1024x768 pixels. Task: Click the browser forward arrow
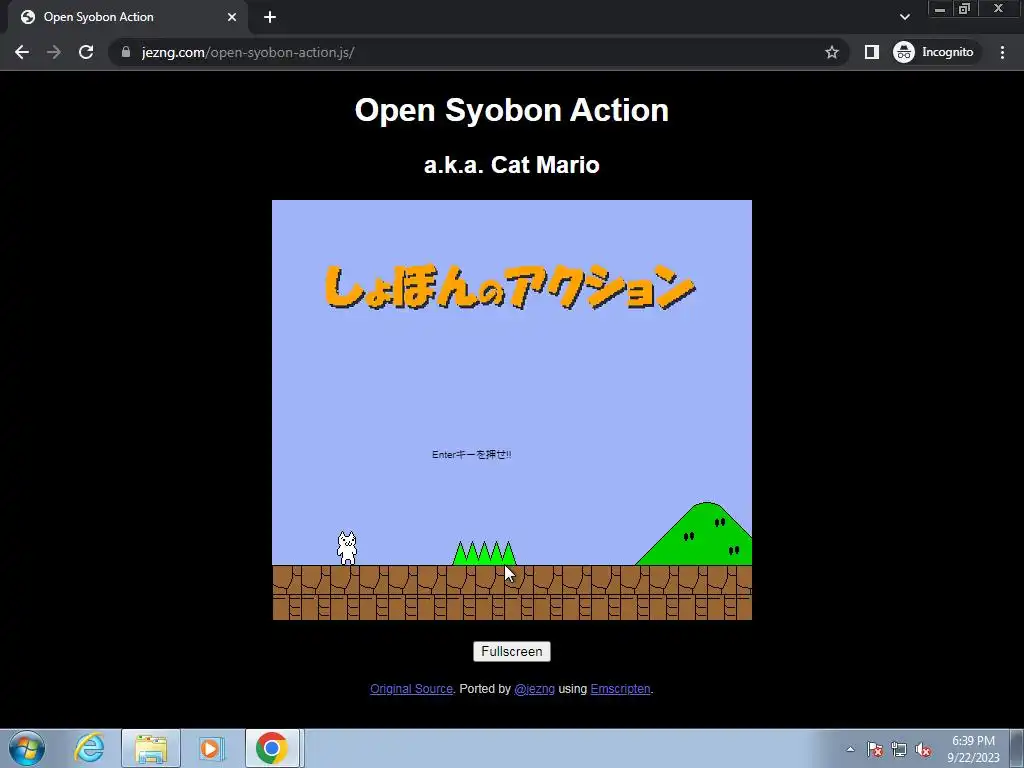pyautogui.click(x=54, y=52)
